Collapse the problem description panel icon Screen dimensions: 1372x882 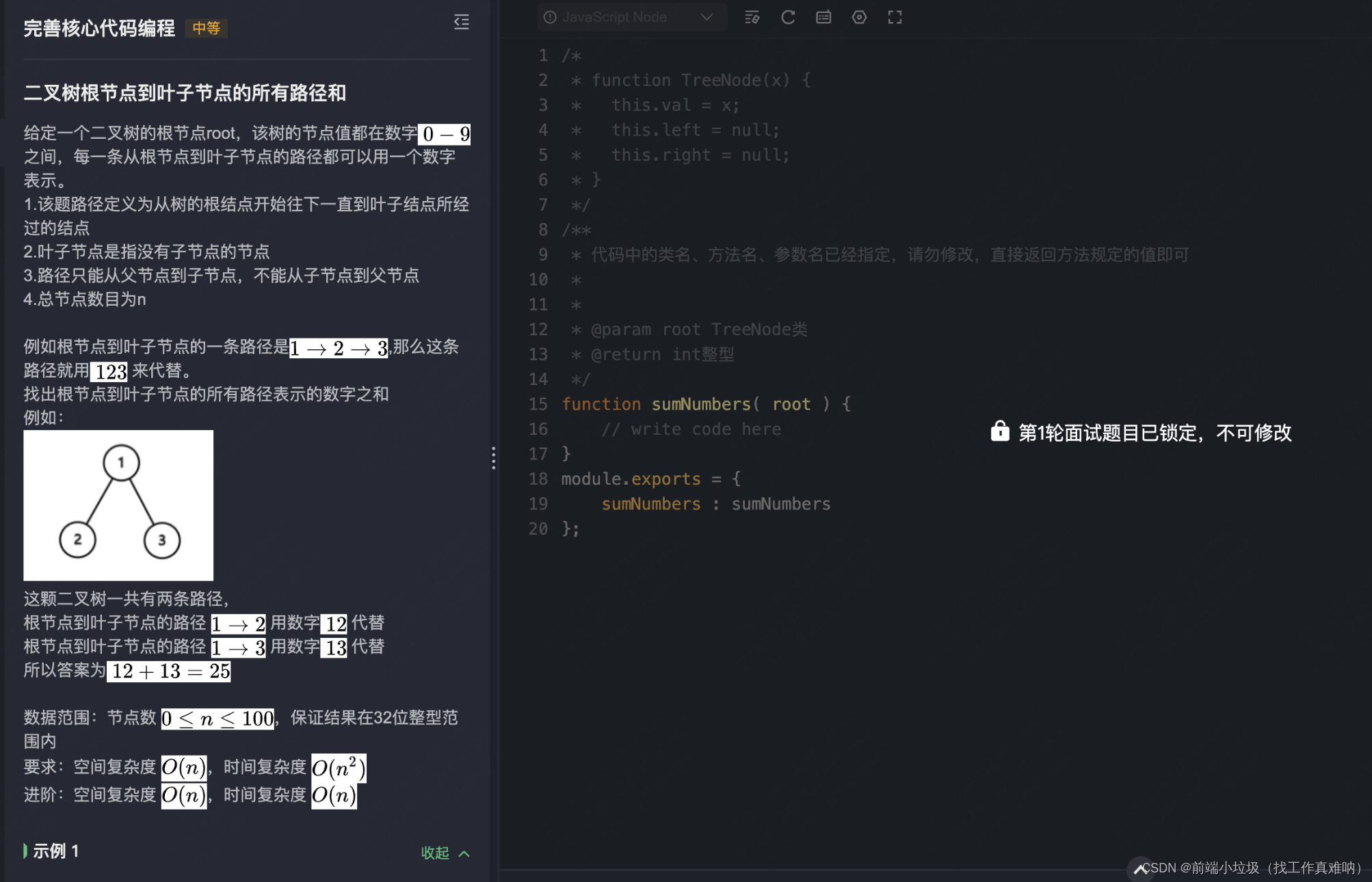[462, 22]
